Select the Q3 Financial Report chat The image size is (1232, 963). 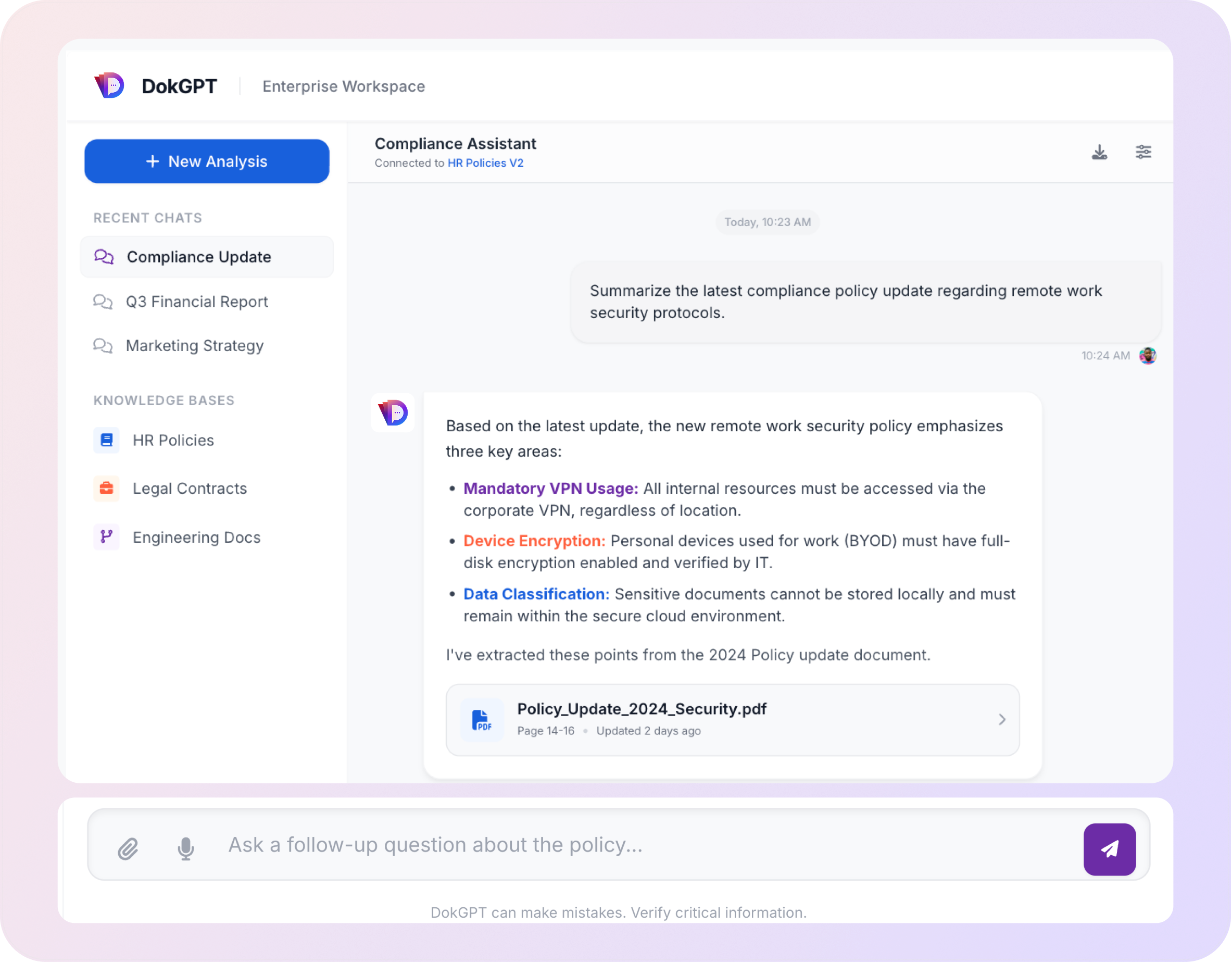point(196,302)
